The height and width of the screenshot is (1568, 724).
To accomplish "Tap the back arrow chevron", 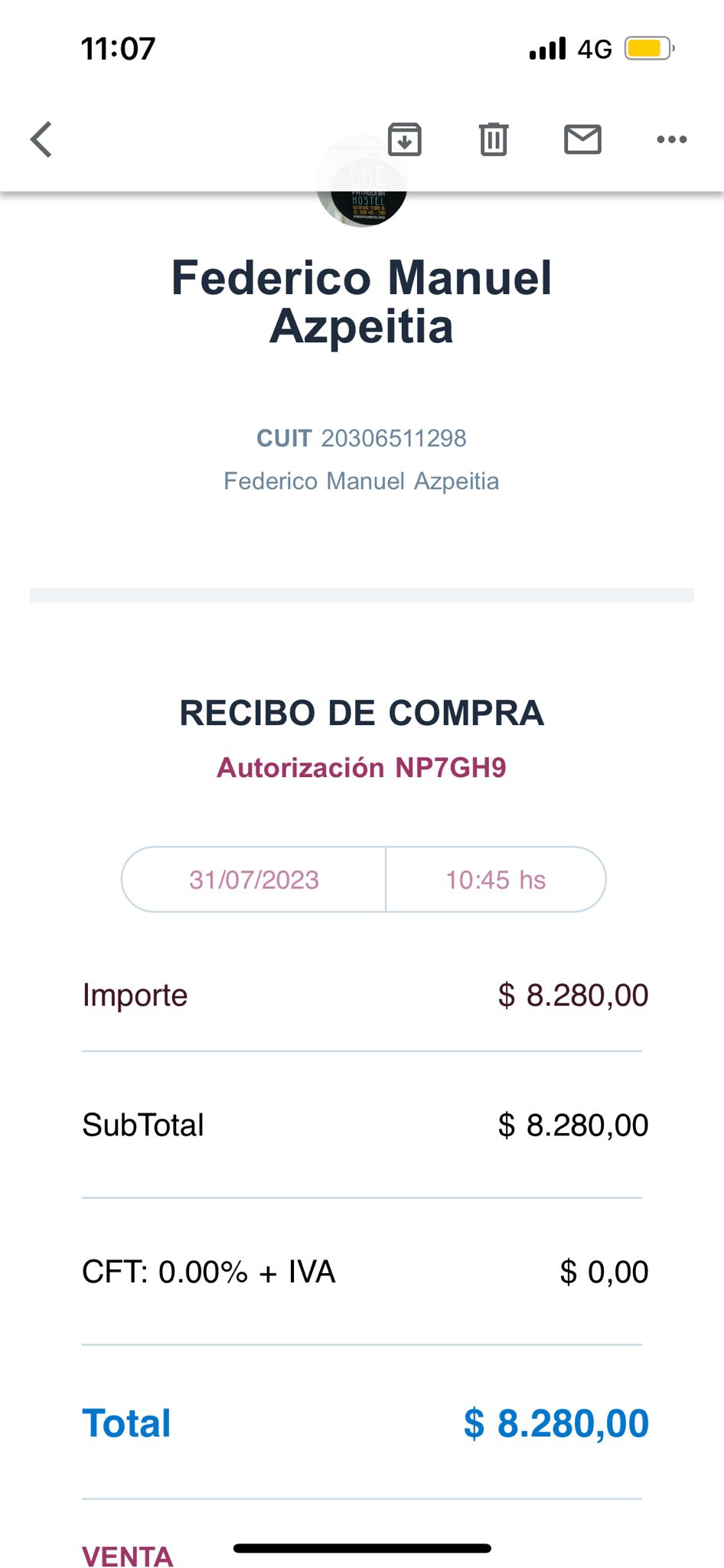I will 42,139.
